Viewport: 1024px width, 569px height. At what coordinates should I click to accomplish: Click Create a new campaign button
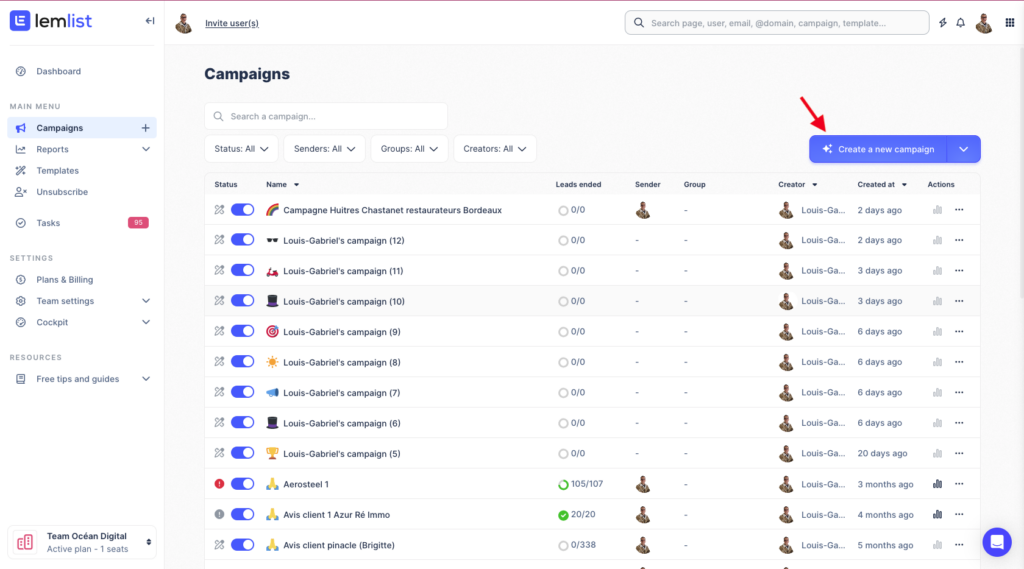click(x=877, y=149)
